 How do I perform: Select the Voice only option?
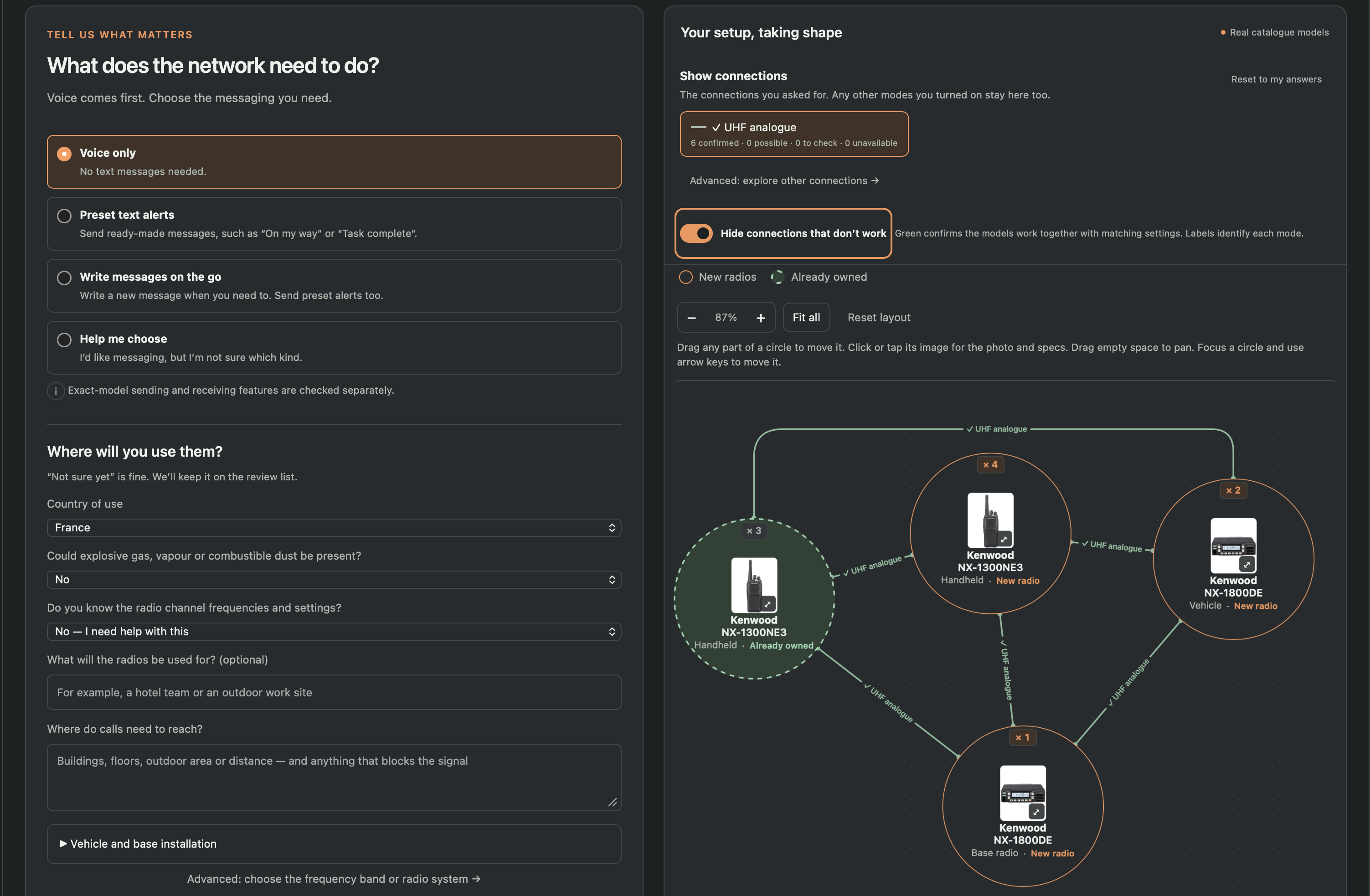point(334,162)
